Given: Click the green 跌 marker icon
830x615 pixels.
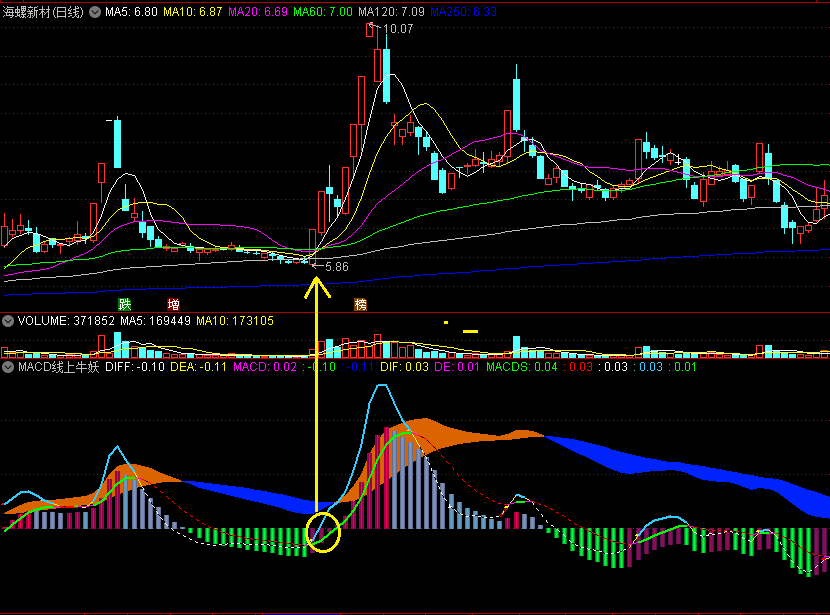Looking at the screenshot, I should tap(124, 304).
